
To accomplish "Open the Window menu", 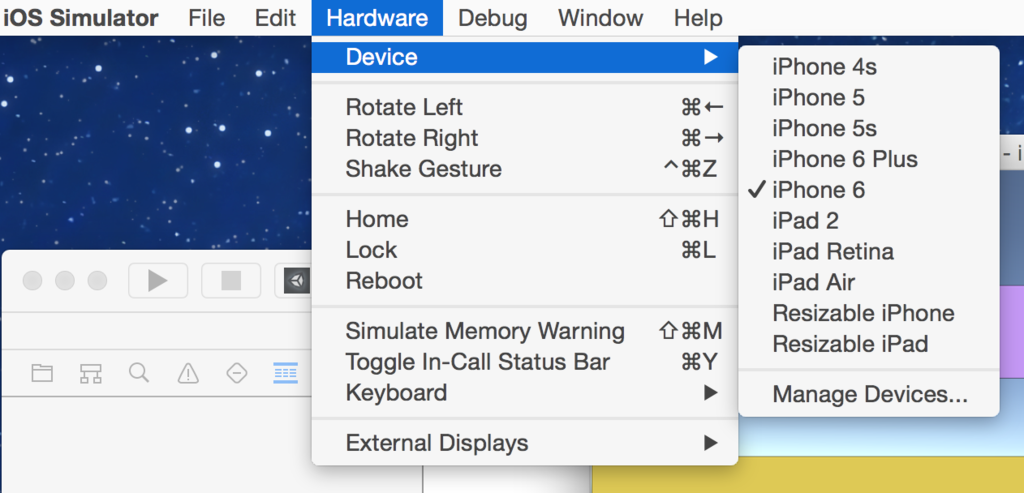I will [600, 18].
